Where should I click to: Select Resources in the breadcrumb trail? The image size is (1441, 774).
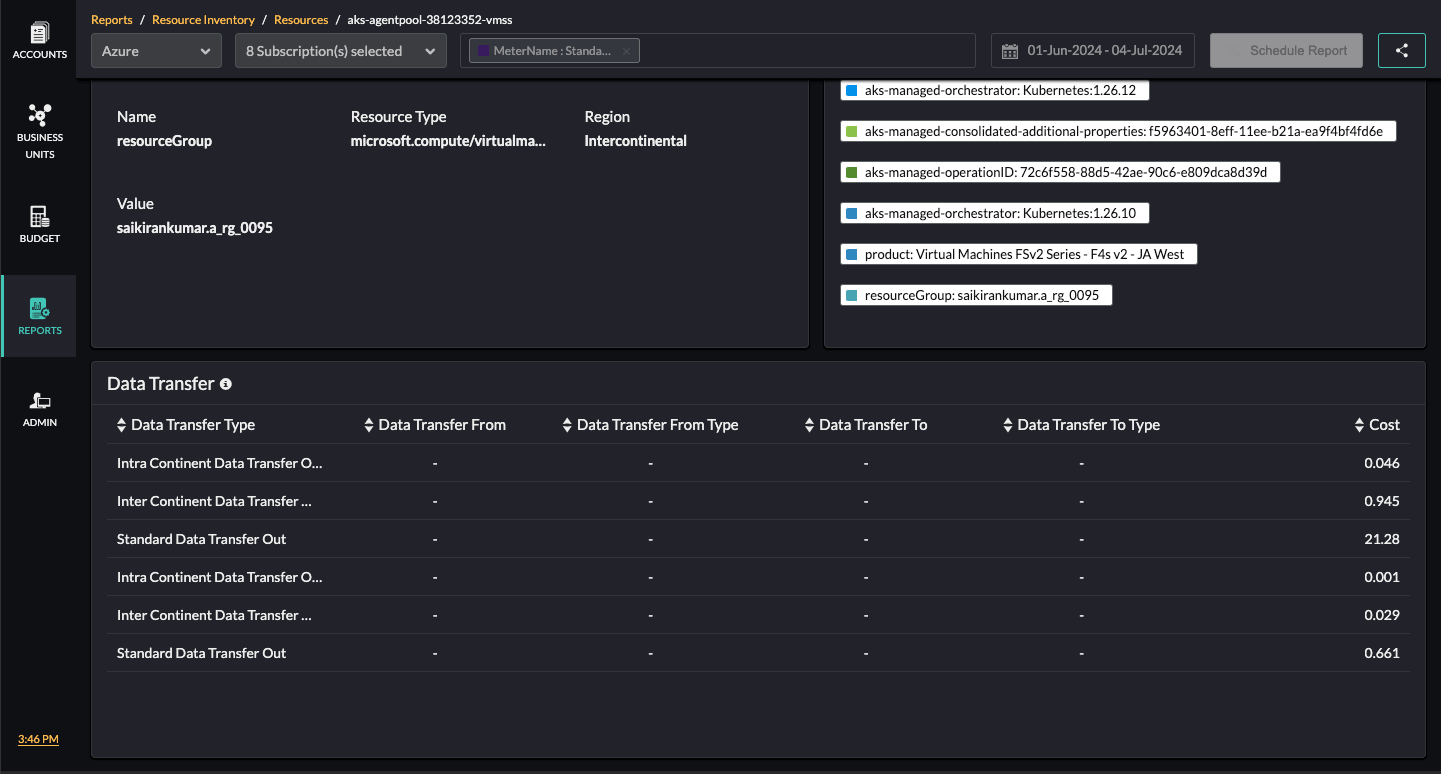[x=300, y=19]
